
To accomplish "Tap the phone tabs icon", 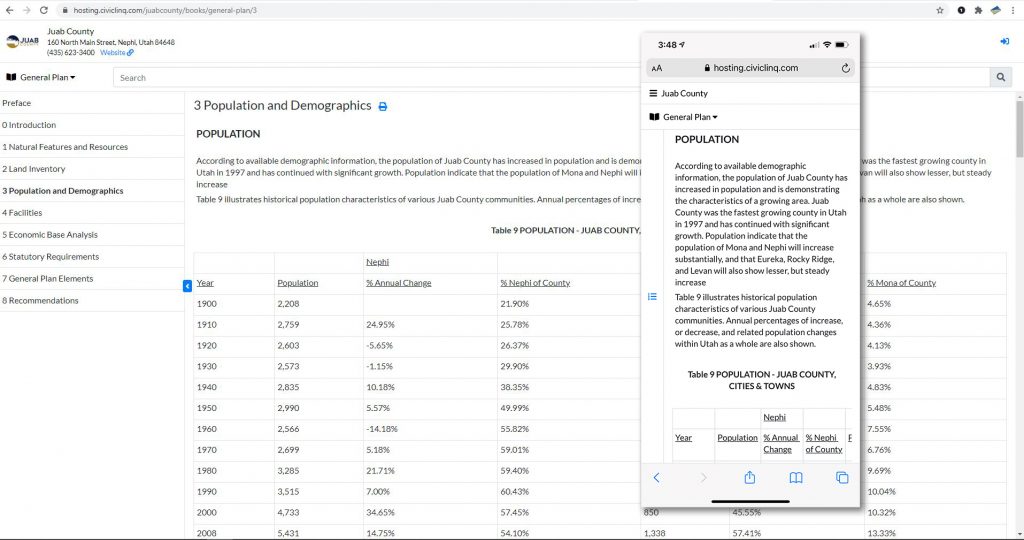I will pos(842,478).
